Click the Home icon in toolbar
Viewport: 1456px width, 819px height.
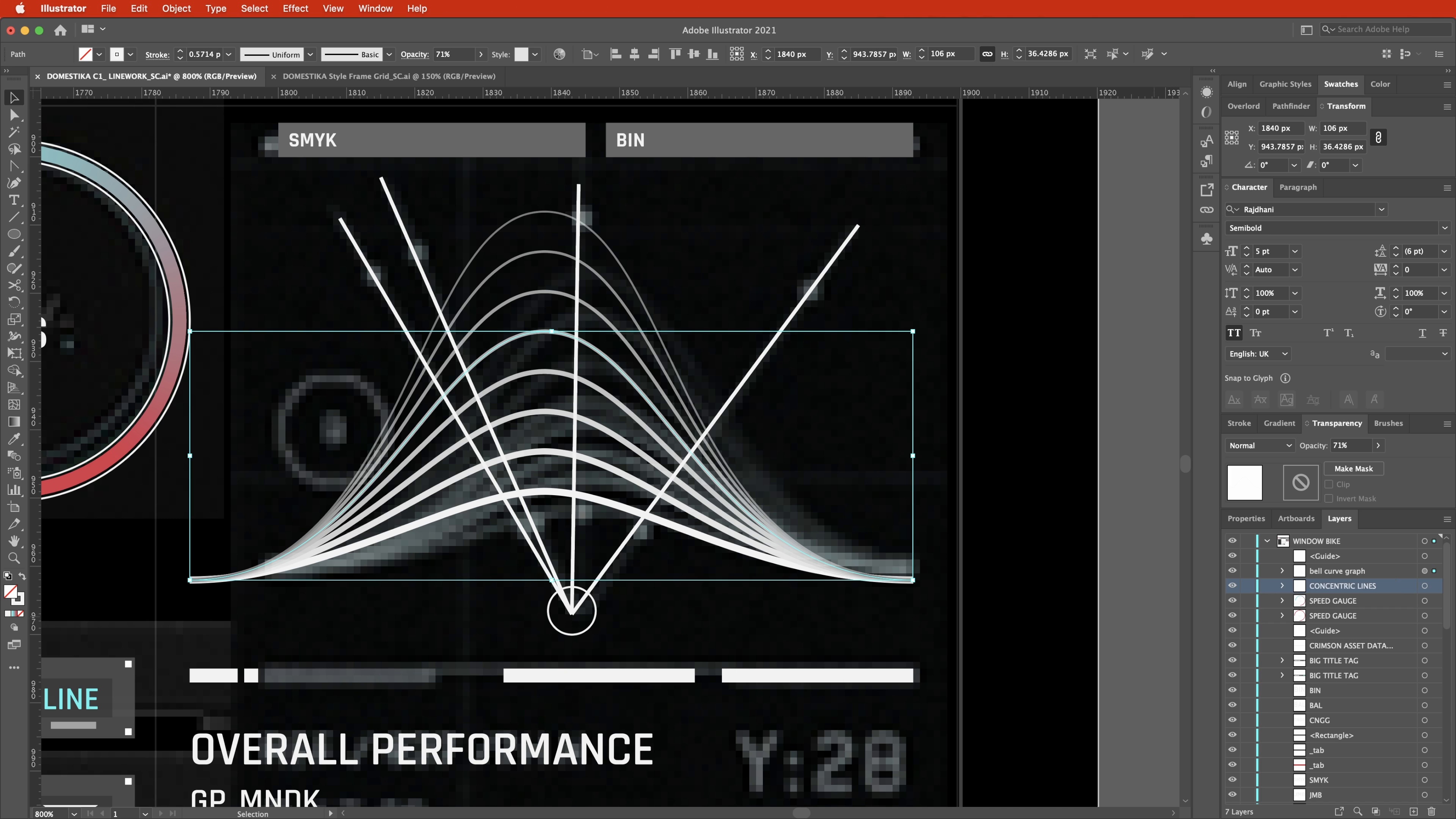61,30
